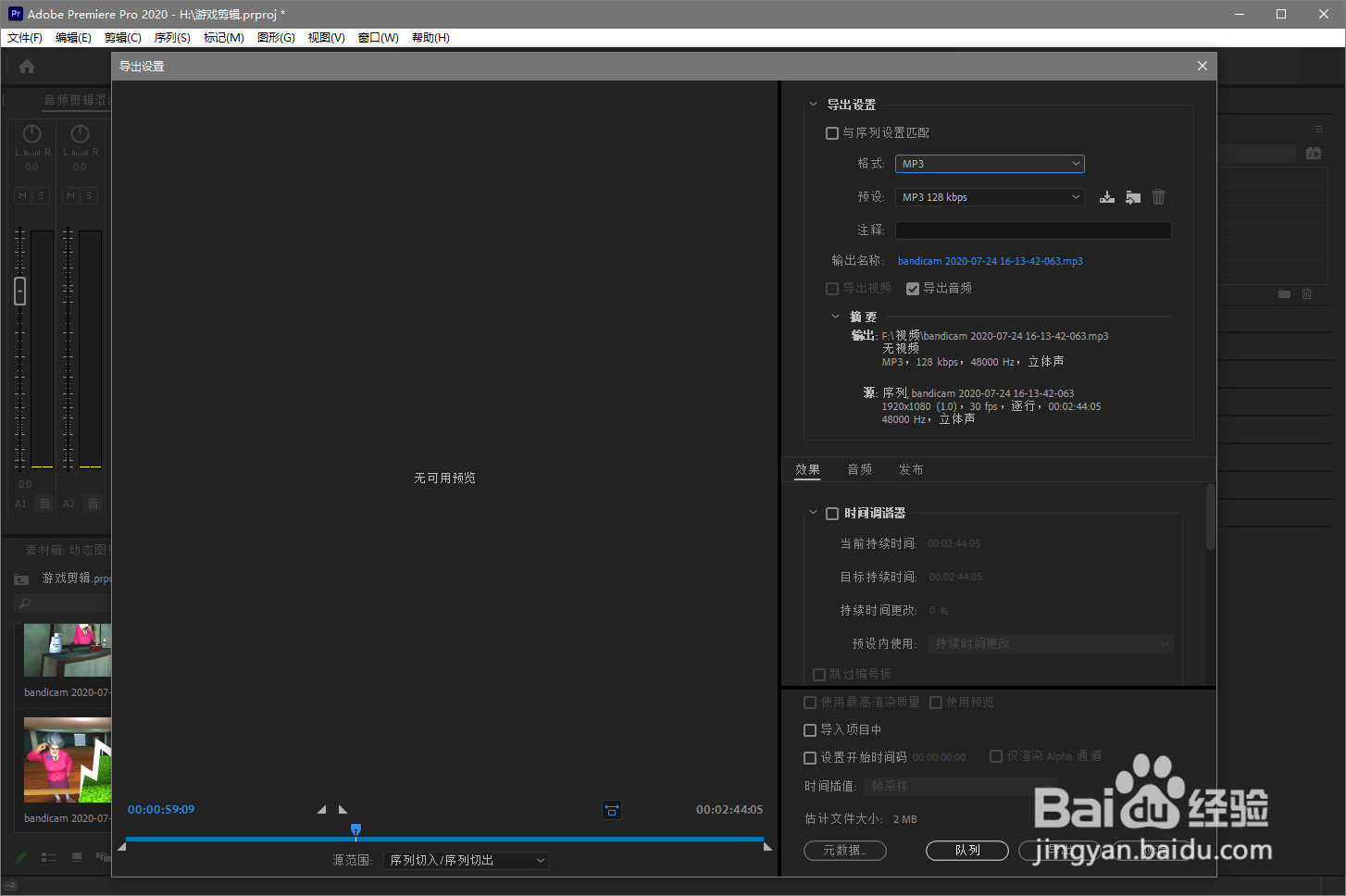This screenshot has width=1346, height=896.
Task: Click the Home icon in Premiere window
Action: (x=27, y=67)
